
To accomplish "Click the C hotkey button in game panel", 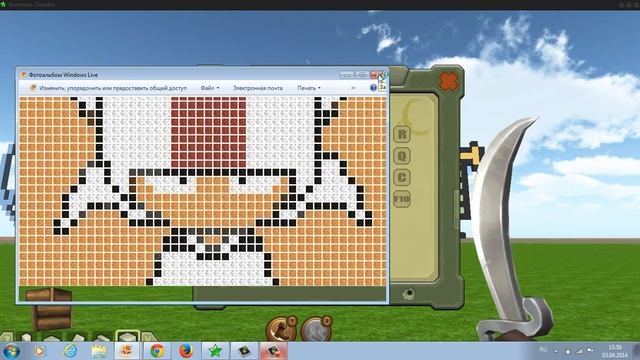I will tap(402, 178).
